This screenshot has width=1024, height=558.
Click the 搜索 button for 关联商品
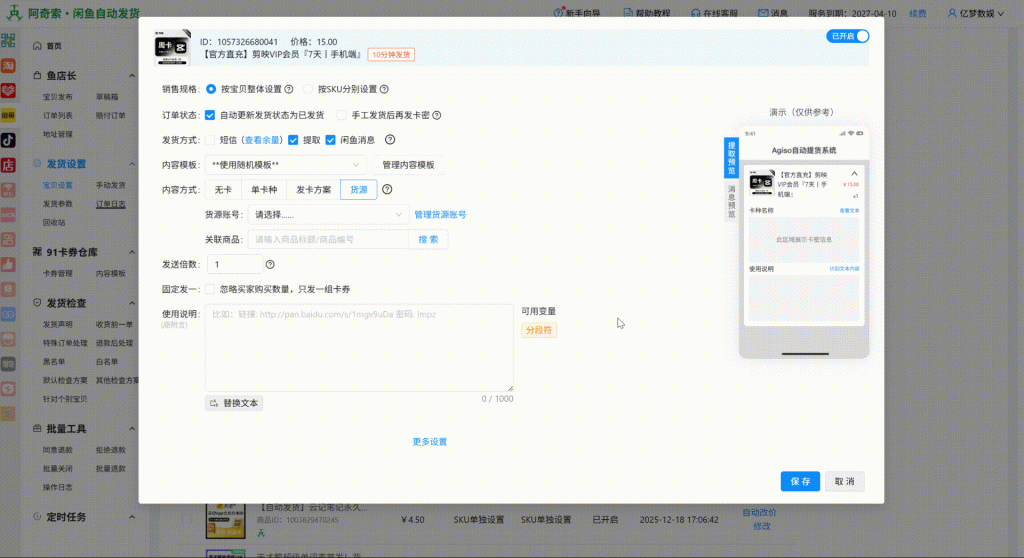tap(428, 239)
